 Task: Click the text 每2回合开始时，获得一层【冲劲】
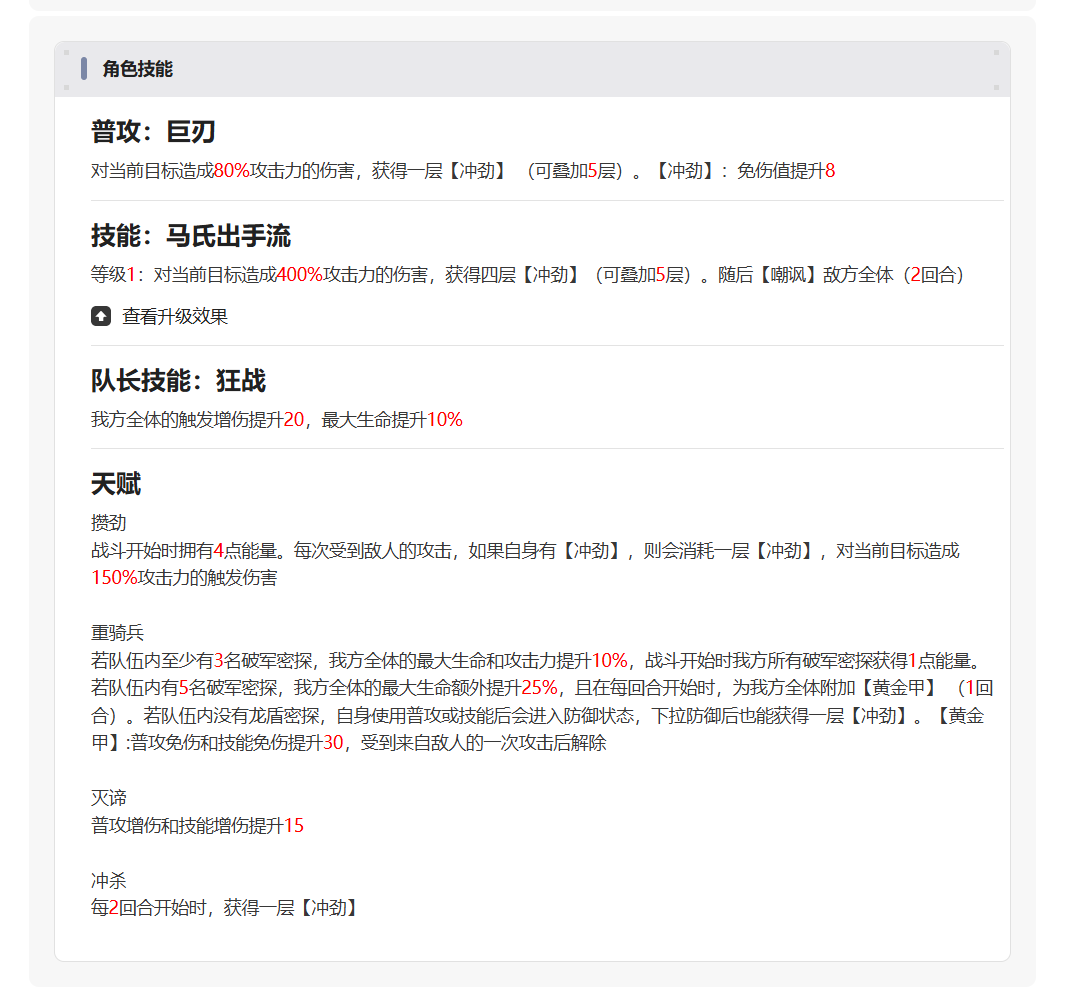(224, 908)
